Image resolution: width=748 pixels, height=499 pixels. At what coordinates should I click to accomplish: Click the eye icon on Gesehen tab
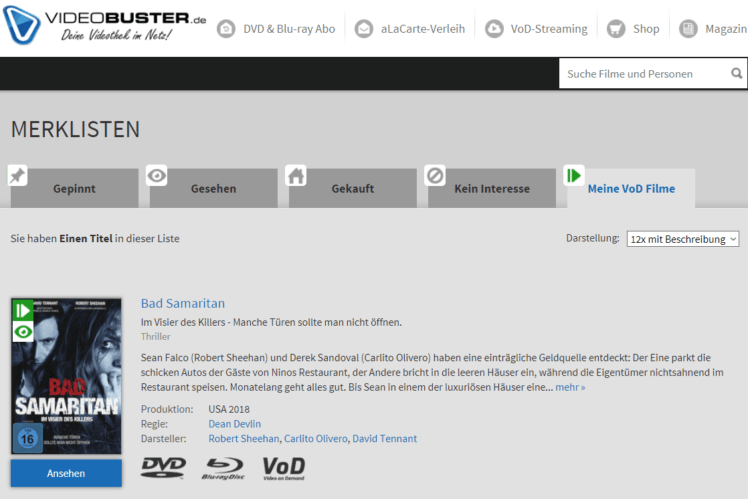[156, 176]
